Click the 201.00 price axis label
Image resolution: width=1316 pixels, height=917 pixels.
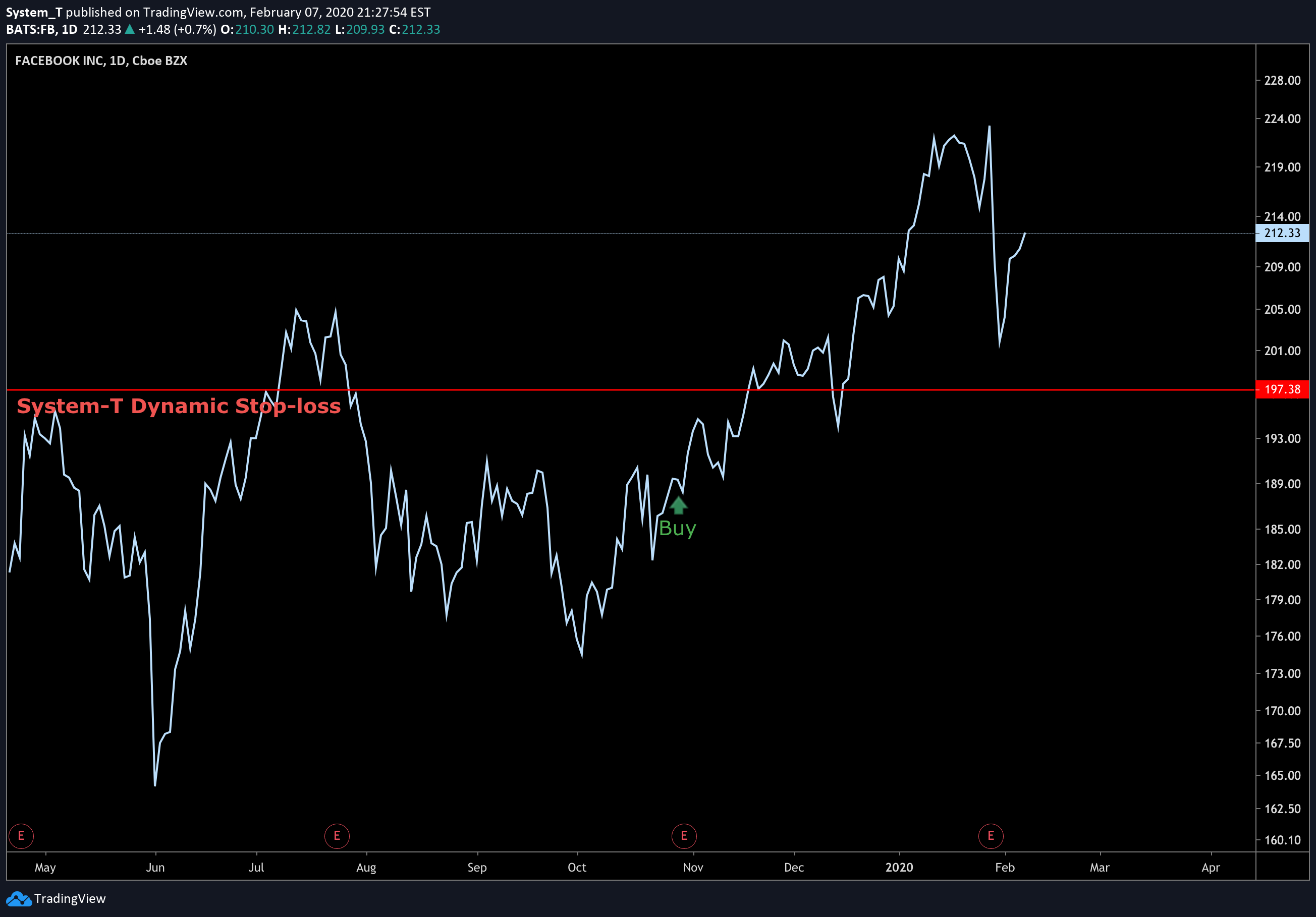[x=1283, y=351]
